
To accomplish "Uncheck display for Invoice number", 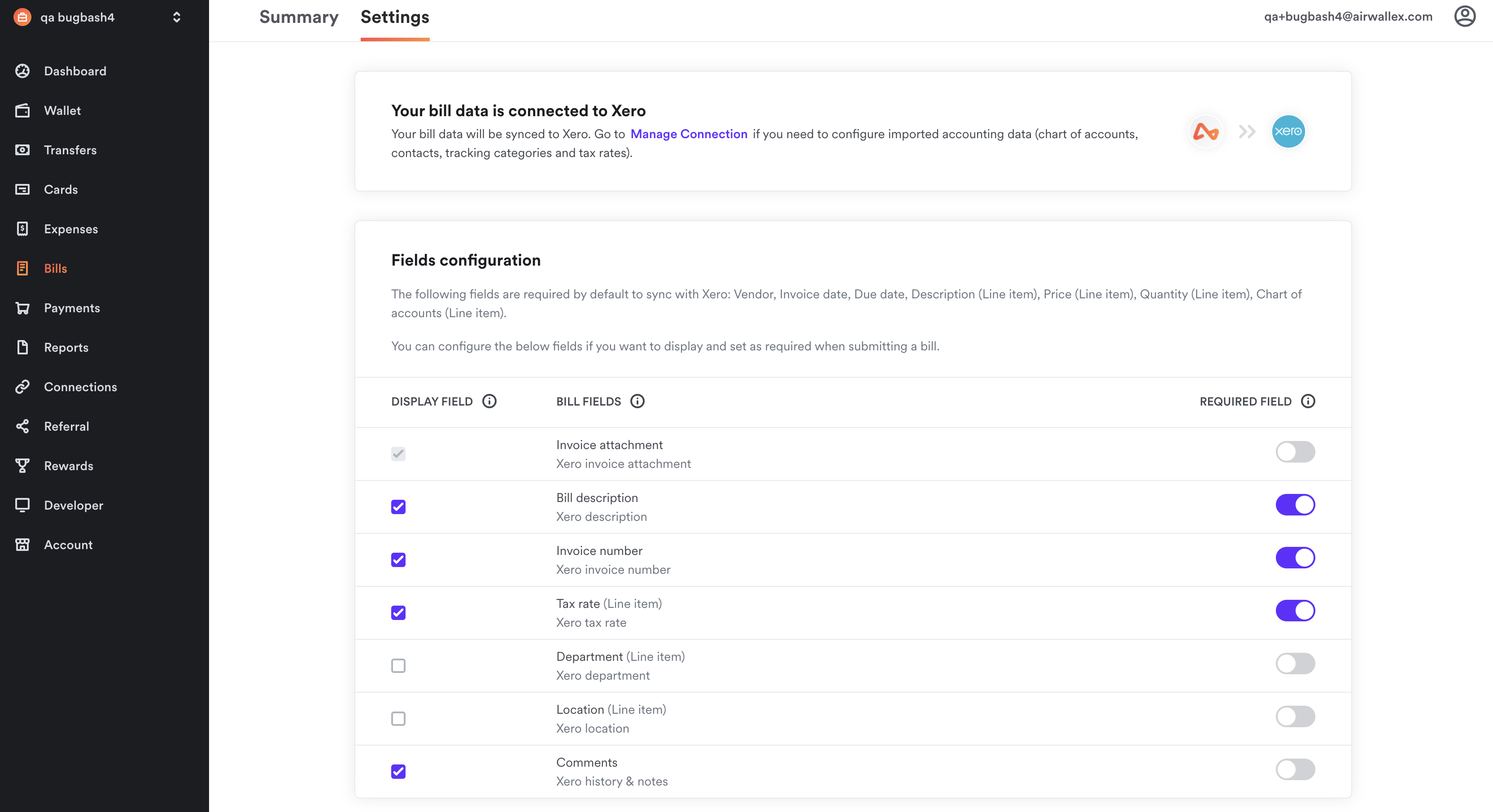I will [398, 559].
